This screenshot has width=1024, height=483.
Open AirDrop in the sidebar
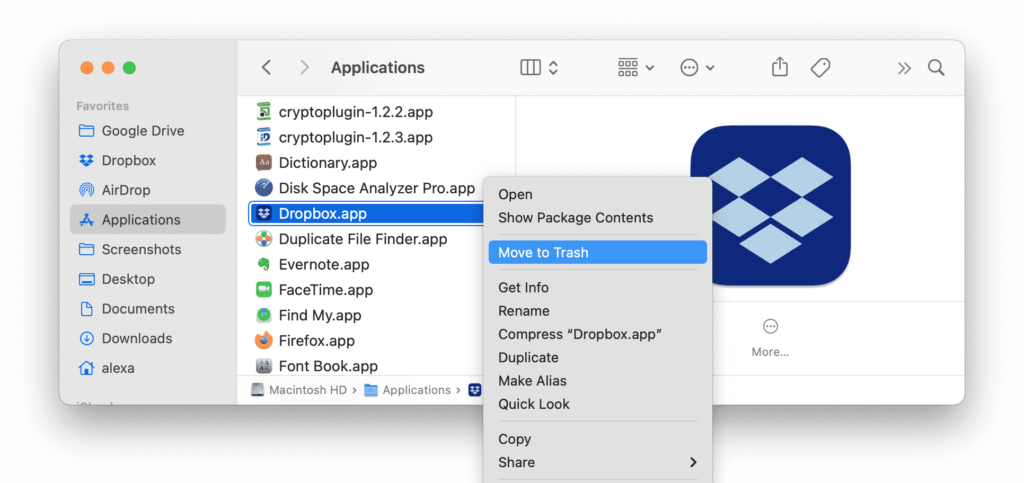(x=128, y=190)
